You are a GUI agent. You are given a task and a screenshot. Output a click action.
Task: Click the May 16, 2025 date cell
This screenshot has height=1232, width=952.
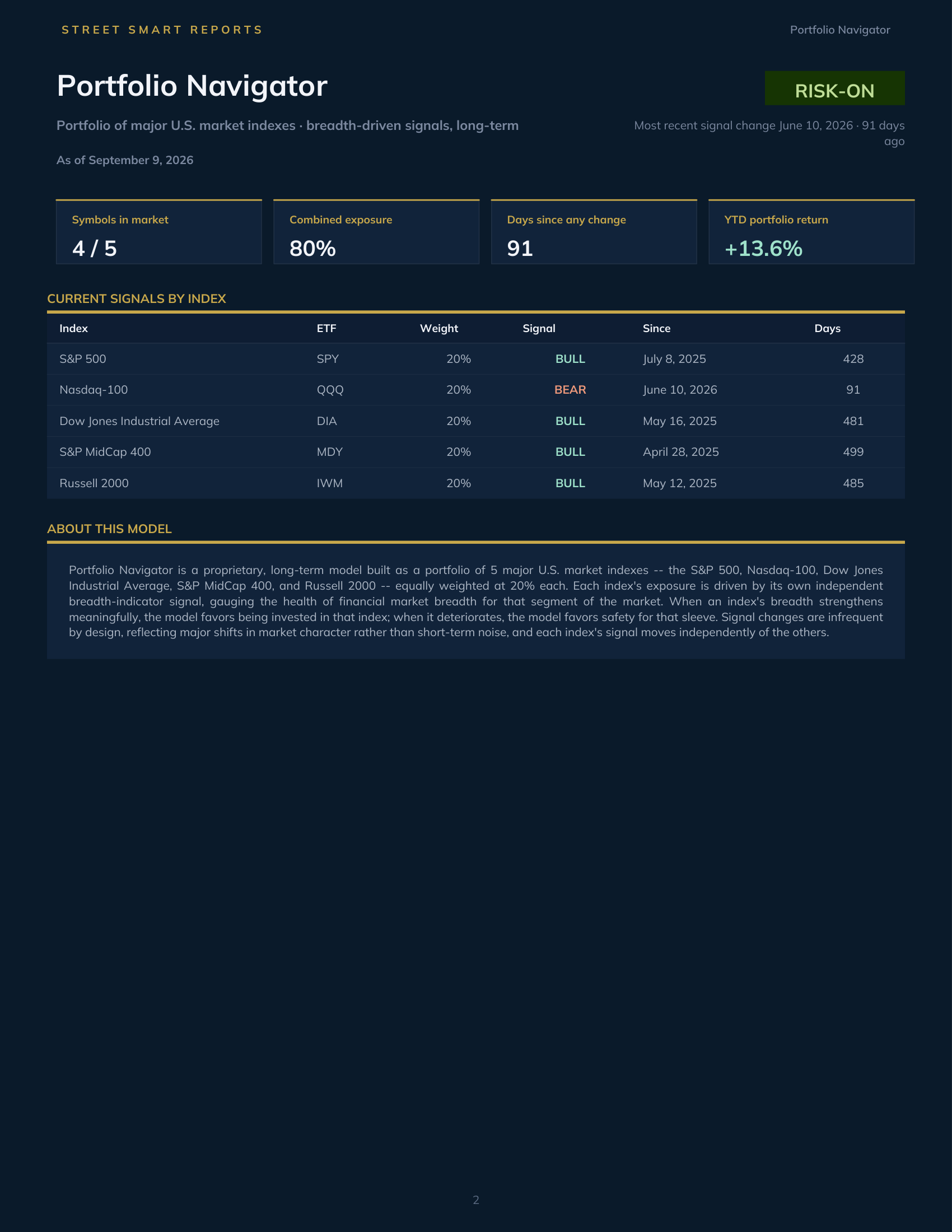pyautogui.click(x=680, y=421)
